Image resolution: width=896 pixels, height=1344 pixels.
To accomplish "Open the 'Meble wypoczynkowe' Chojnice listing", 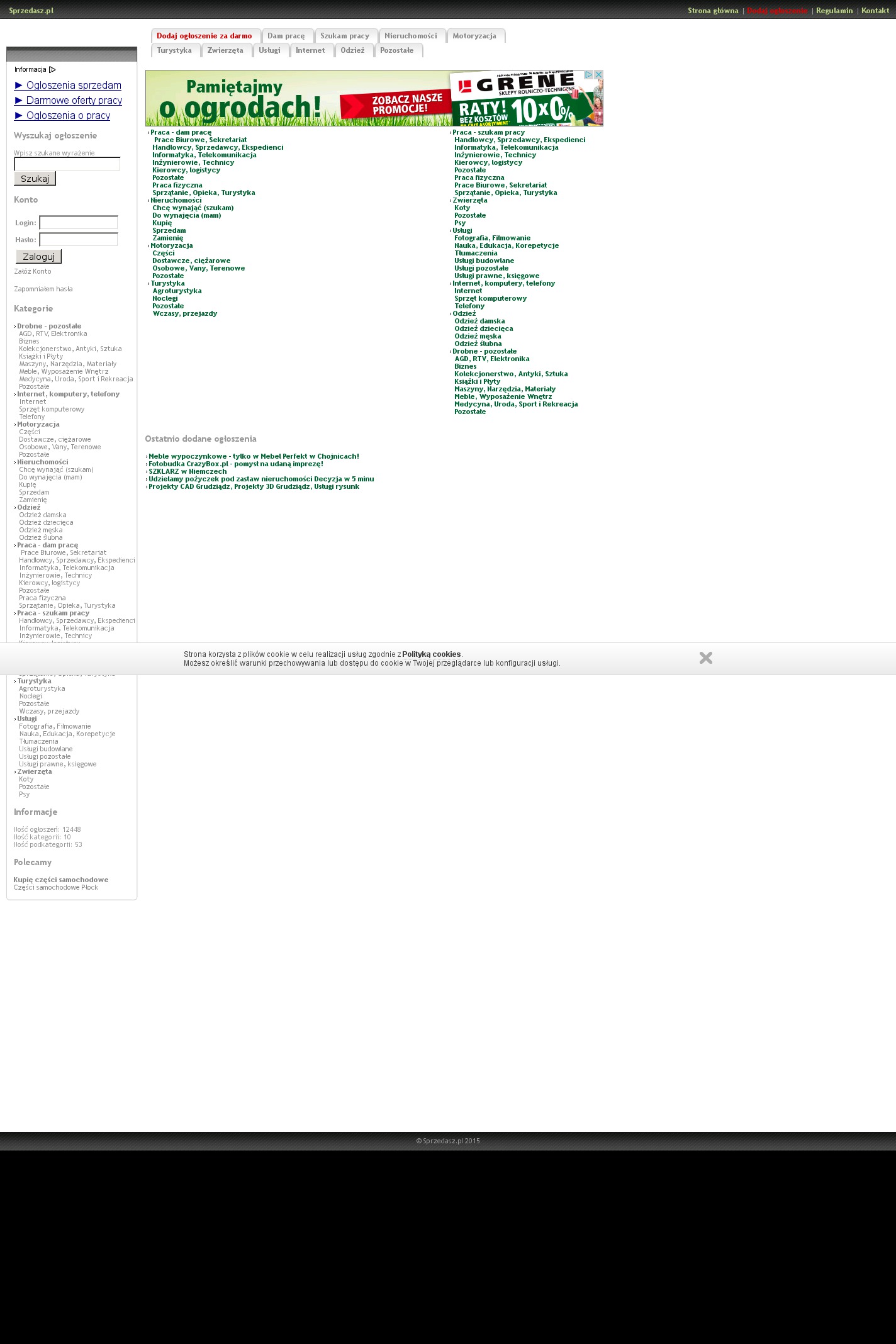I will click(x=254, y=457).
